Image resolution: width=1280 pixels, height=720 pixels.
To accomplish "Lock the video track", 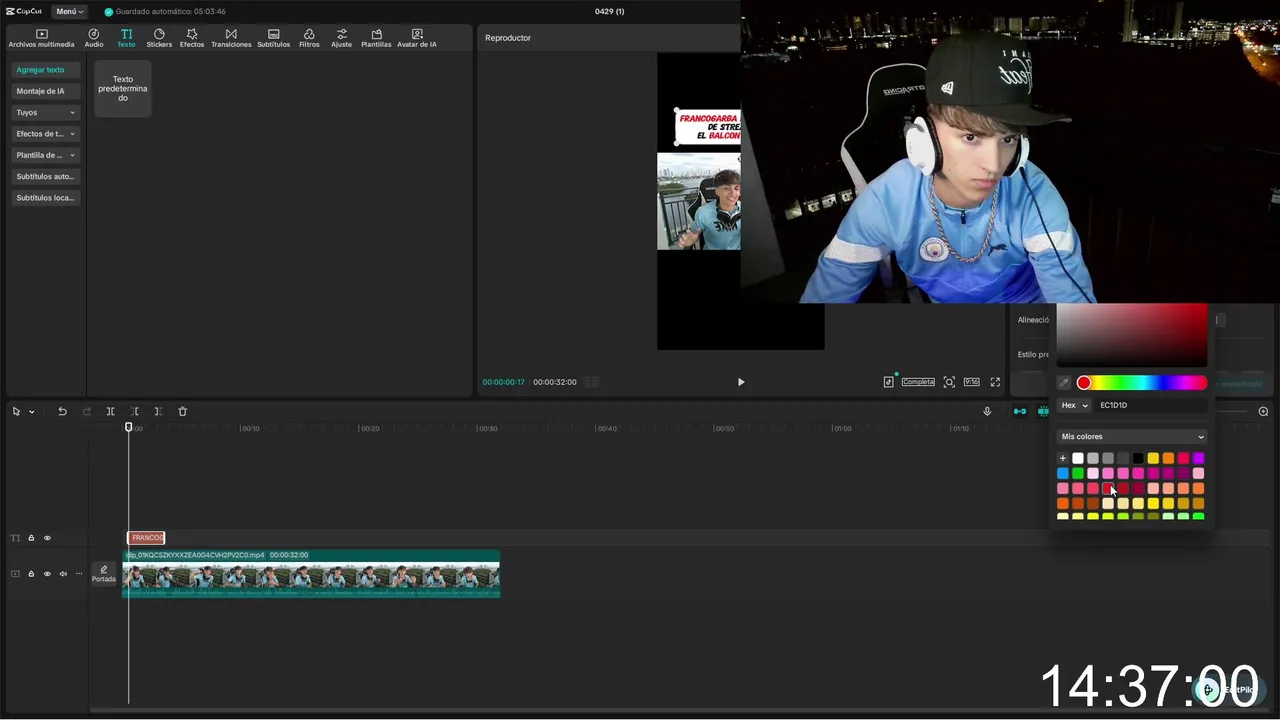I will 31,574.
